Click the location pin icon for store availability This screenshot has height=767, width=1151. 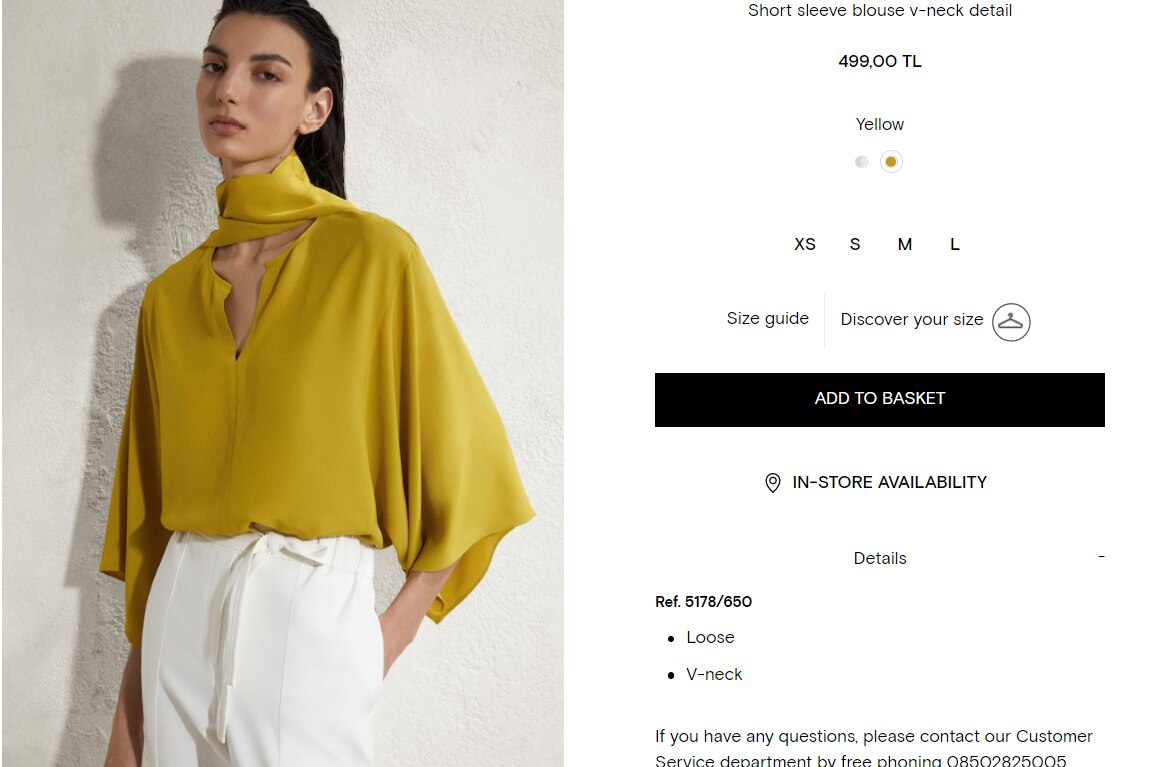pyautogui.click(x=772, y=483)
